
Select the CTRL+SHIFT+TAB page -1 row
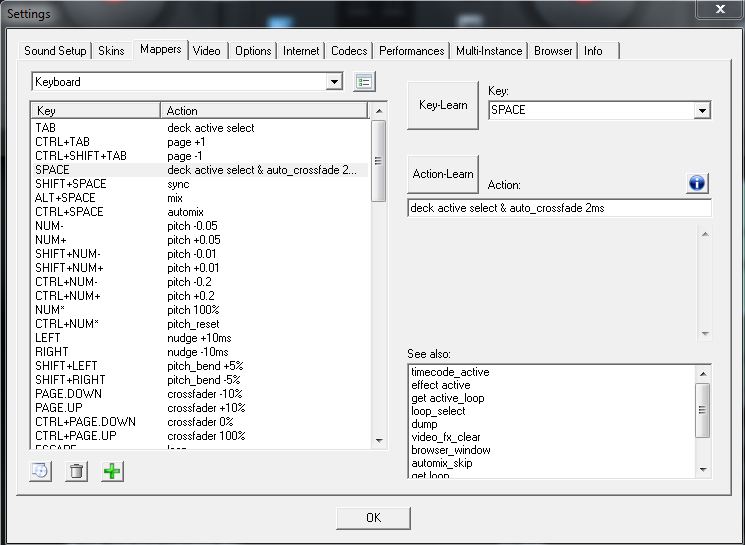[x=200, y=156]
